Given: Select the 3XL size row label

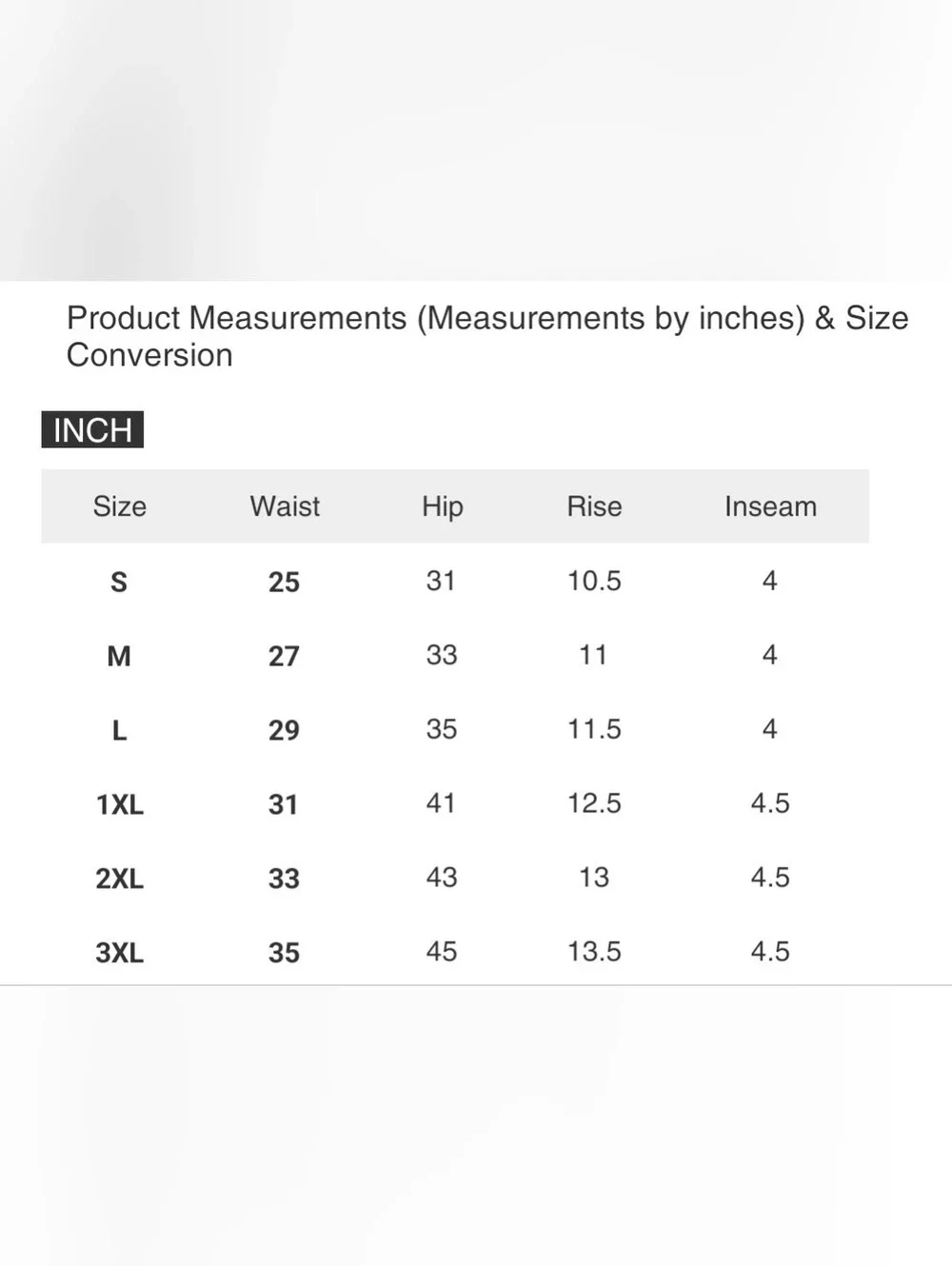Looking at the screenshot, I should click(120, 953).
